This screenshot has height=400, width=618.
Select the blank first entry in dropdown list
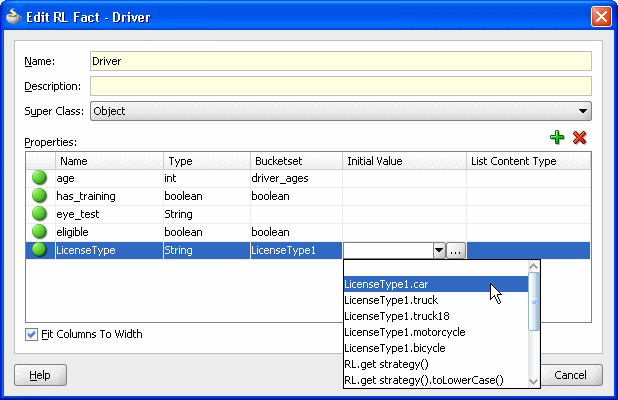click(436, 268)
